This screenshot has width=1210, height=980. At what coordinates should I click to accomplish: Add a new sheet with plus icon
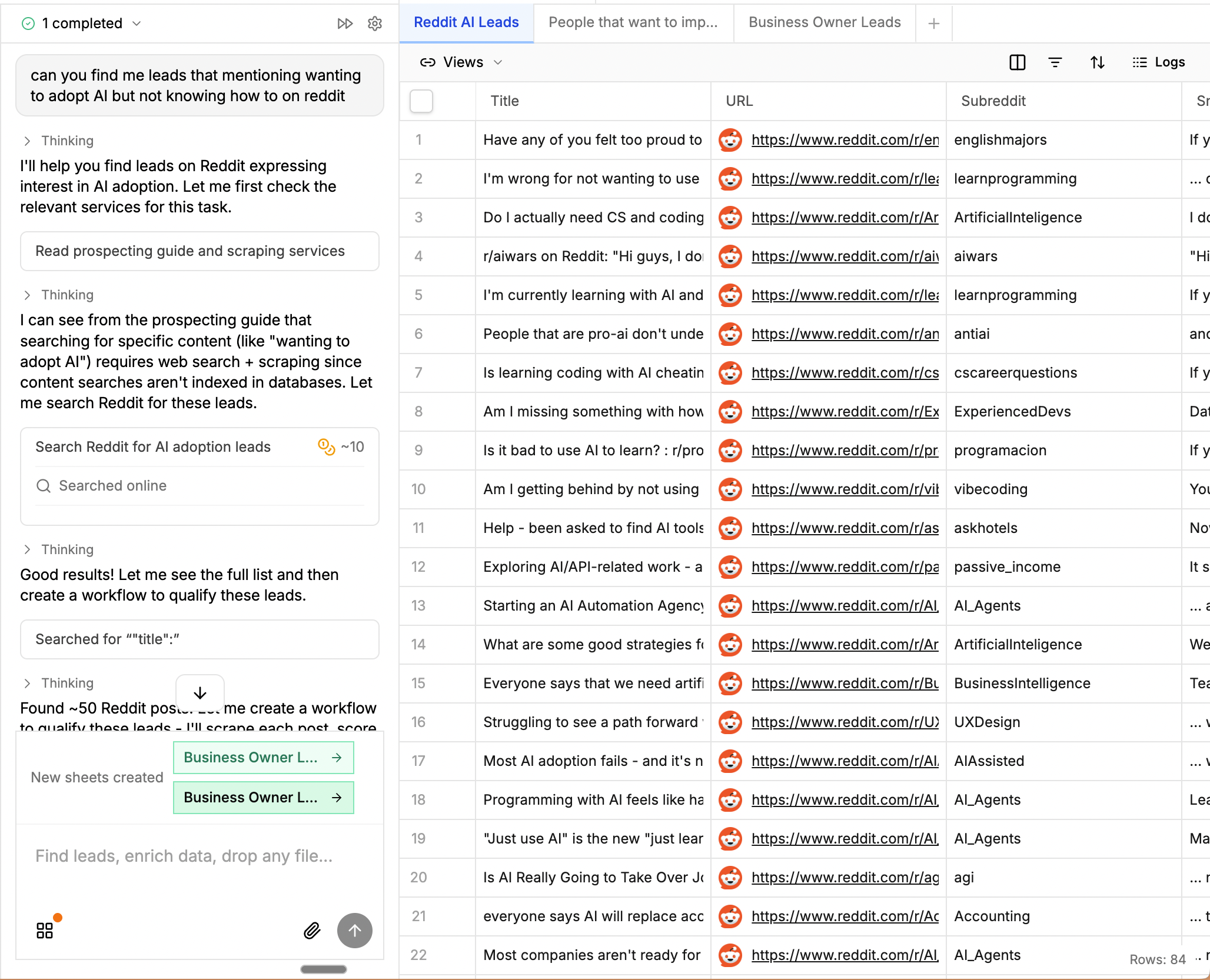point(933,24)
